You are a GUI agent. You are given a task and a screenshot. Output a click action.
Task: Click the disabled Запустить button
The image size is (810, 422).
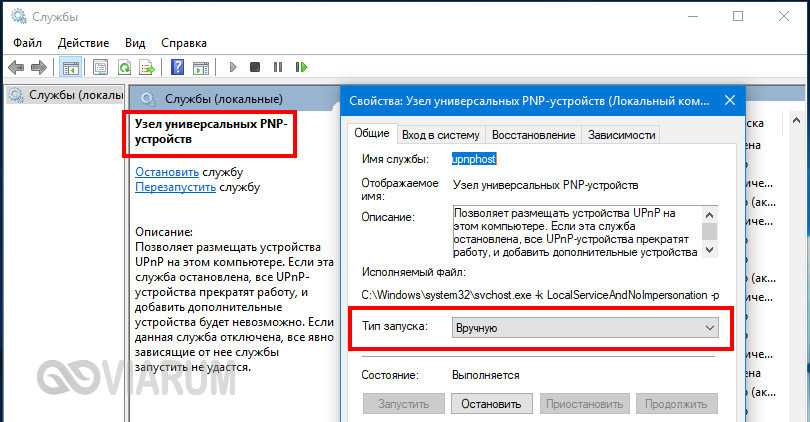coord(403,404)
